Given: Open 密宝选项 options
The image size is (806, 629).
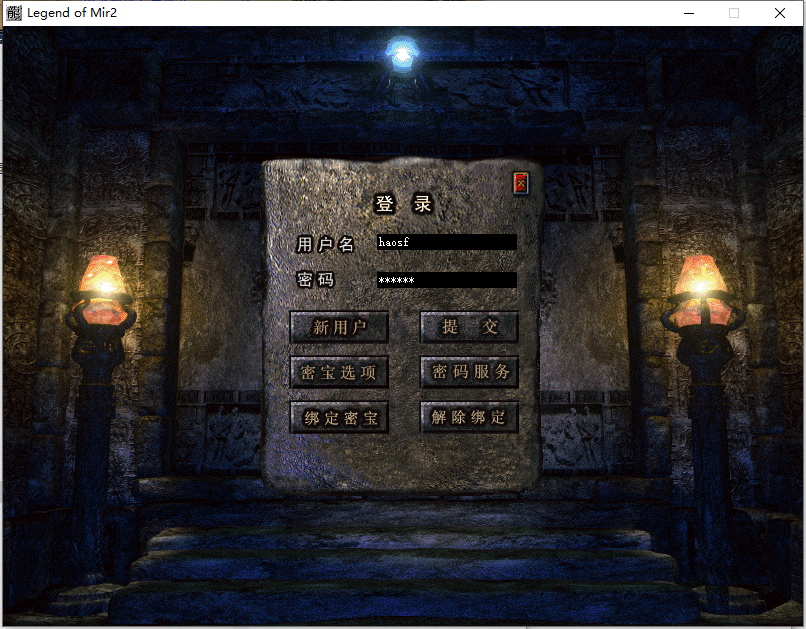Looking at the screenshot, I should click(339, 372).
